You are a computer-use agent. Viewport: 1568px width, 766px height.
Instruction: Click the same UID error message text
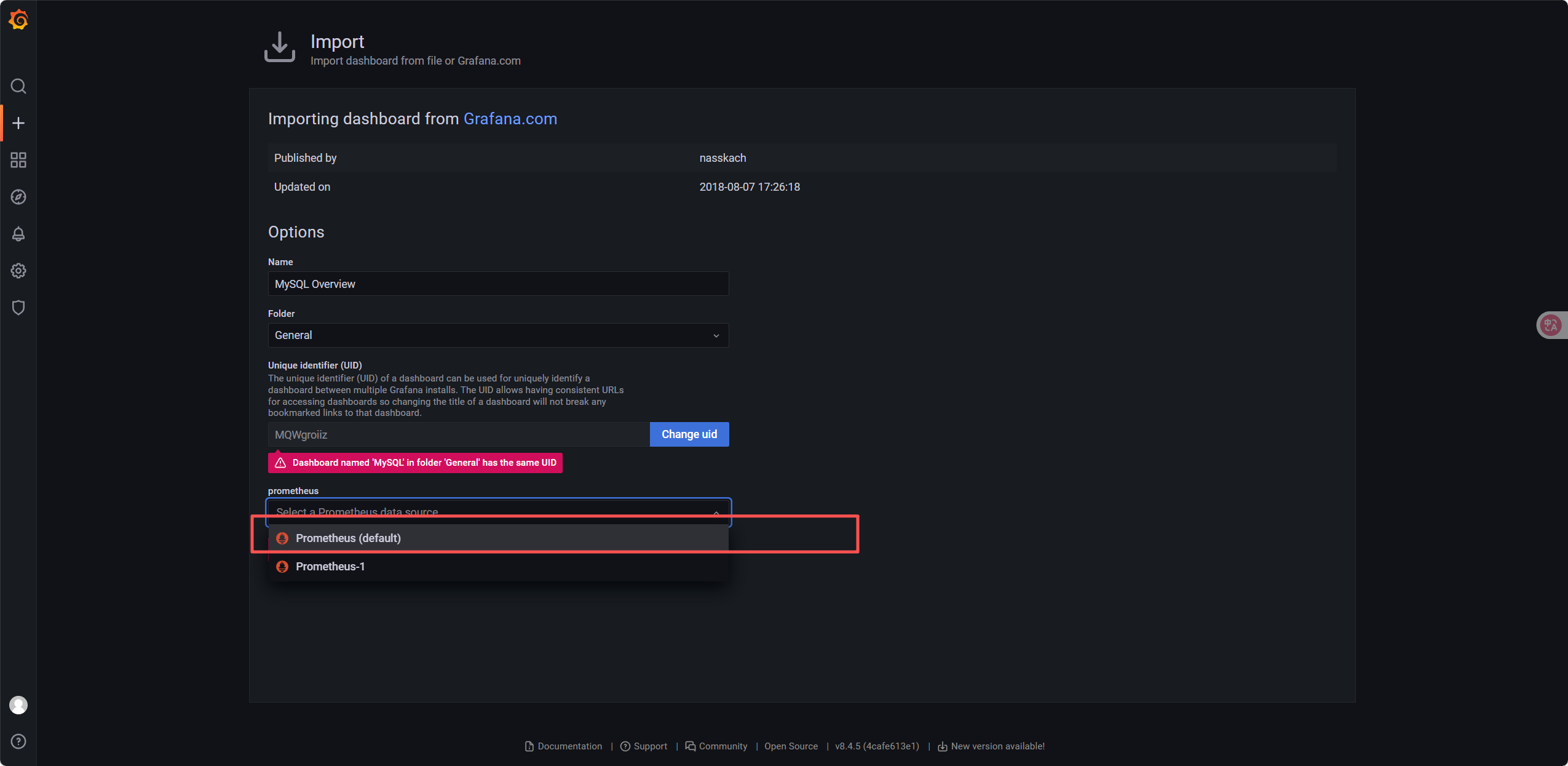tap(424, 463)
